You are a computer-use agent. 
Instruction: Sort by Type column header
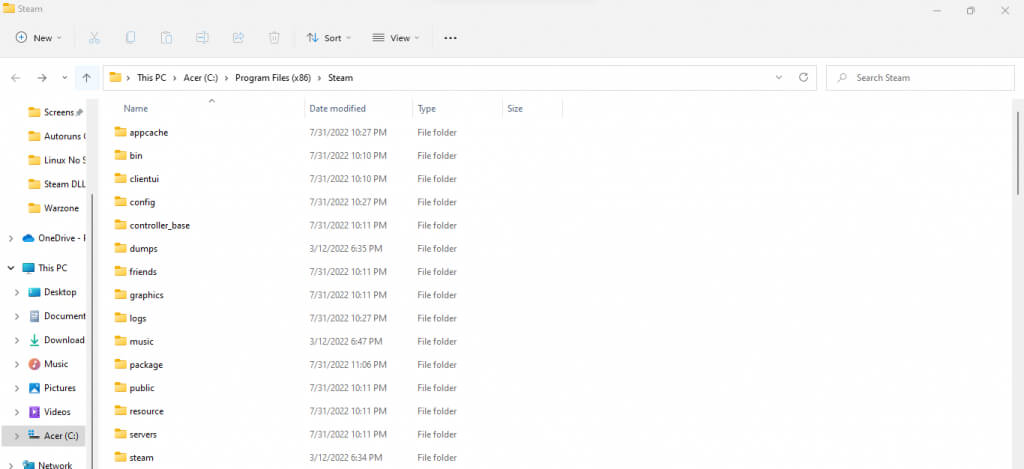(426, 108)
